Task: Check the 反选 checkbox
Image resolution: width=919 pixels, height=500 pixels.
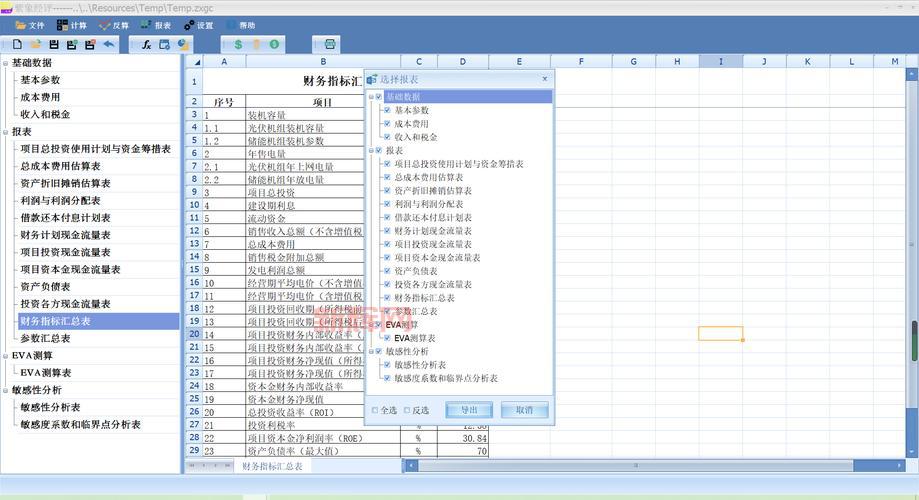Action: tap(407, 410)
